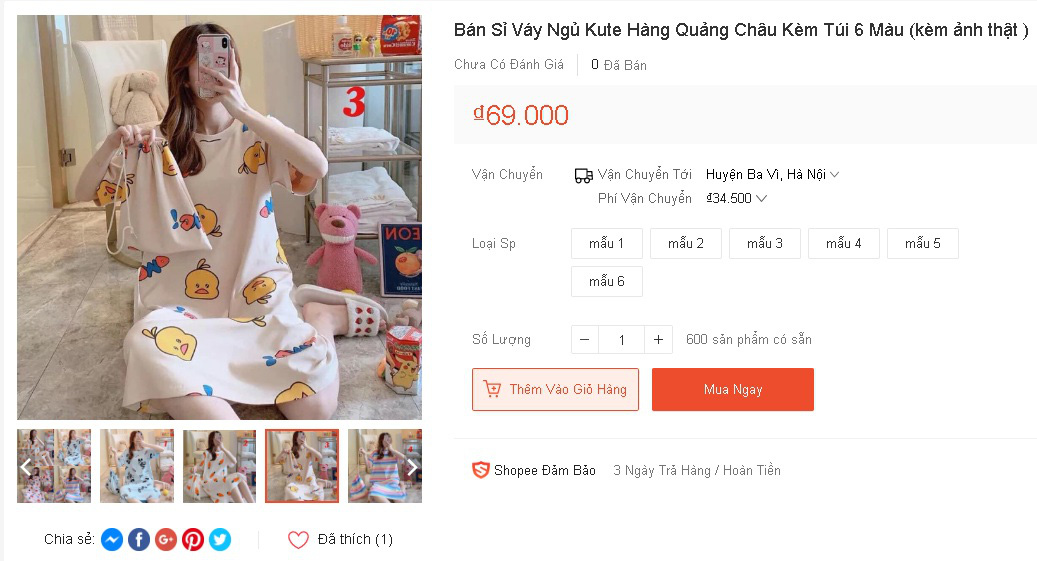The height and width of the screenshot is (561, 1037).
Task: Choose the mẫu 3 option
Action: pyautogui.click(x=765, y=244)
